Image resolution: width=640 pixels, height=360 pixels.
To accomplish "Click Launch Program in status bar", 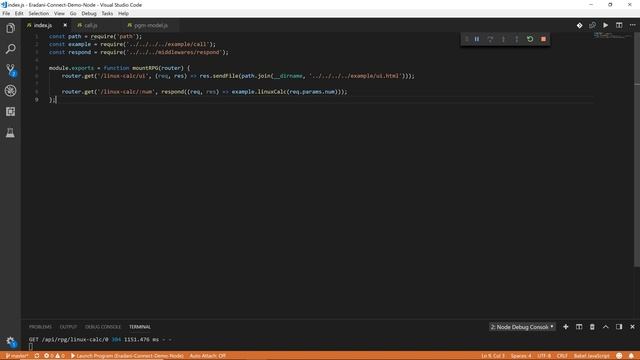I will tap(127, 356).
